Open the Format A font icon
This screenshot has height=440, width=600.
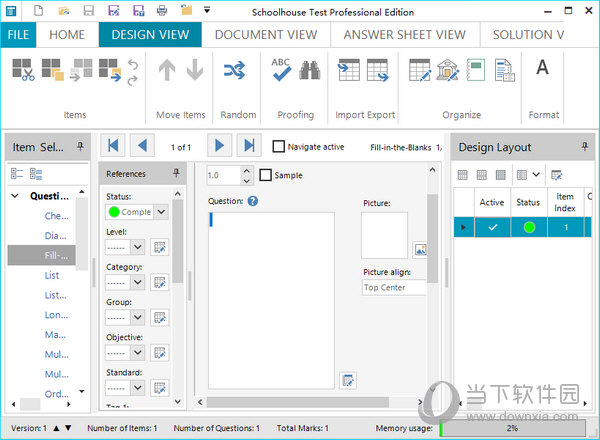click(542, 68)
